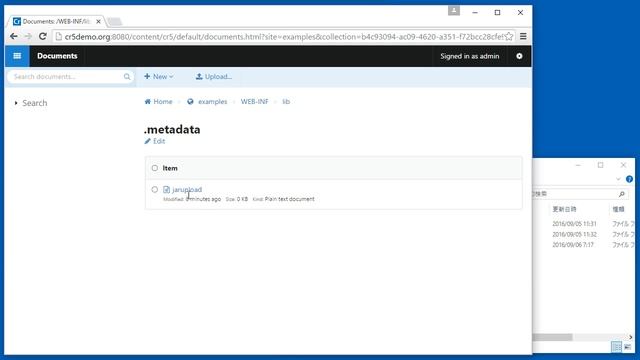Switch Explorer to large icons view
The height and width of the screenshot is (360, 640).
pyautogui.click(x=627, y=347)
